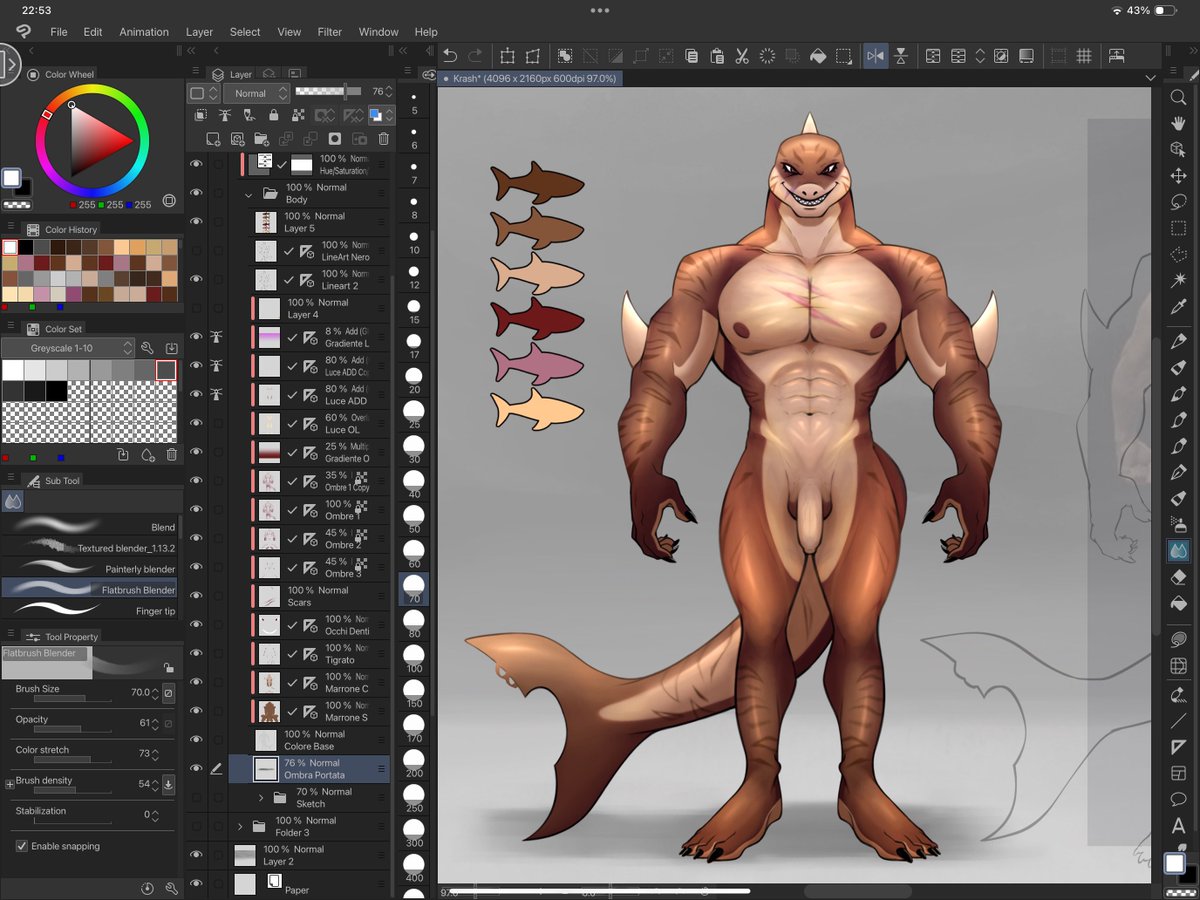Image resolution: width=1200 pixels, height=900 pixels.
Task: Open the Animation menu
Action: coord(144,32)
